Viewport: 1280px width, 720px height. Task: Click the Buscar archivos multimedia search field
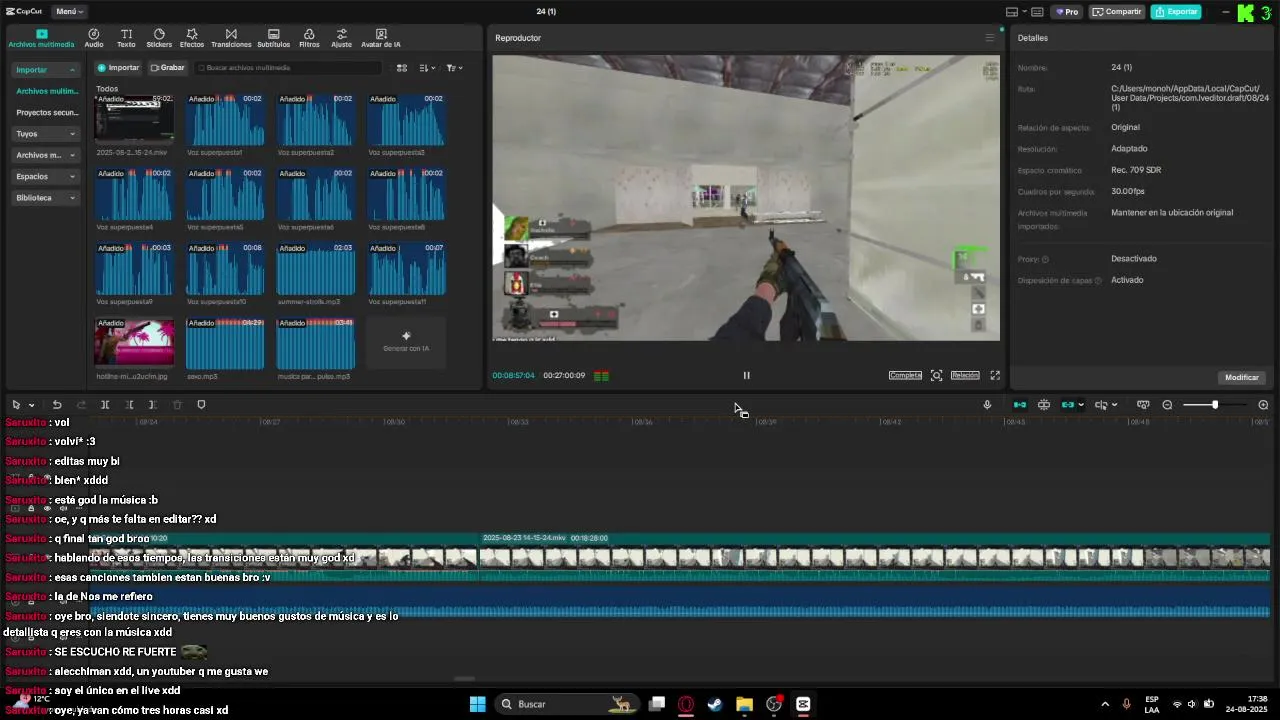287,68
